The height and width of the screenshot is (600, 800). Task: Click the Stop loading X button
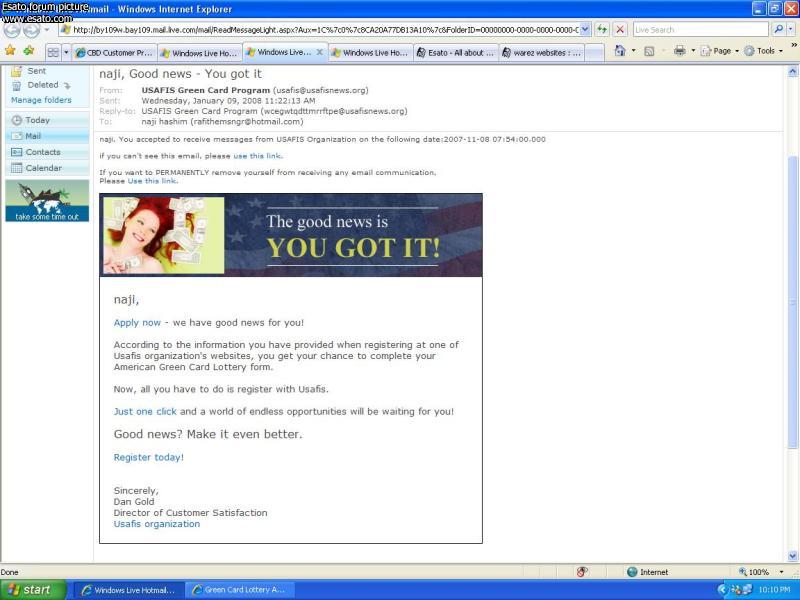click(x=620, y=30)
